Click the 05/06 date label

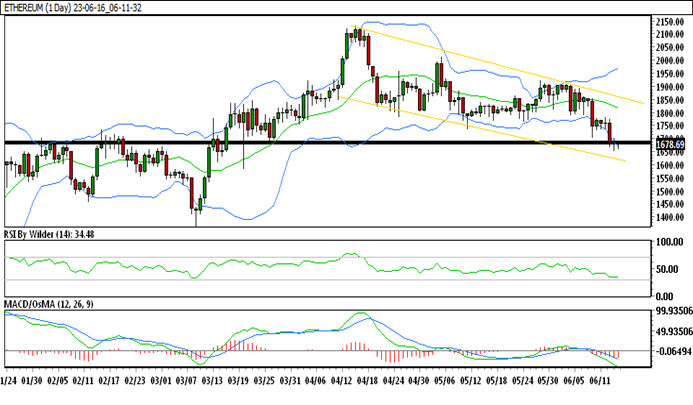click(x=445, y=381)
